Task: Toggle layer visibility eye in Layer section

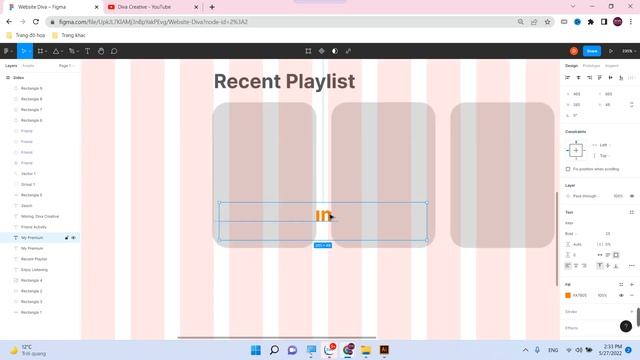Action: (632, 196)
